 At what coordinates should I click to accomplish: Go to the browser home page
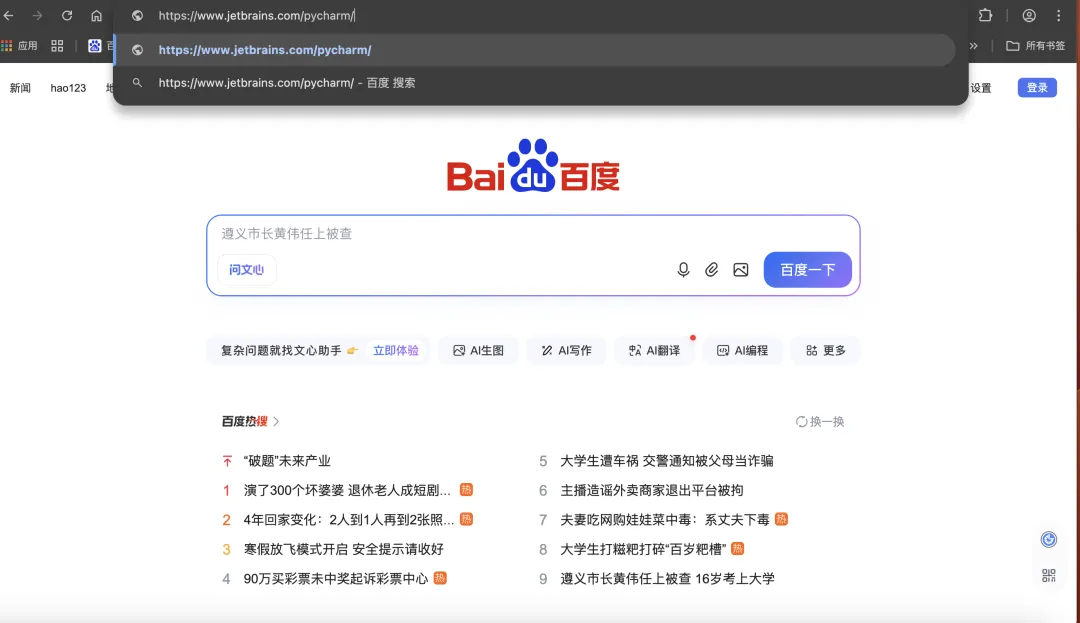coord(96,15)
